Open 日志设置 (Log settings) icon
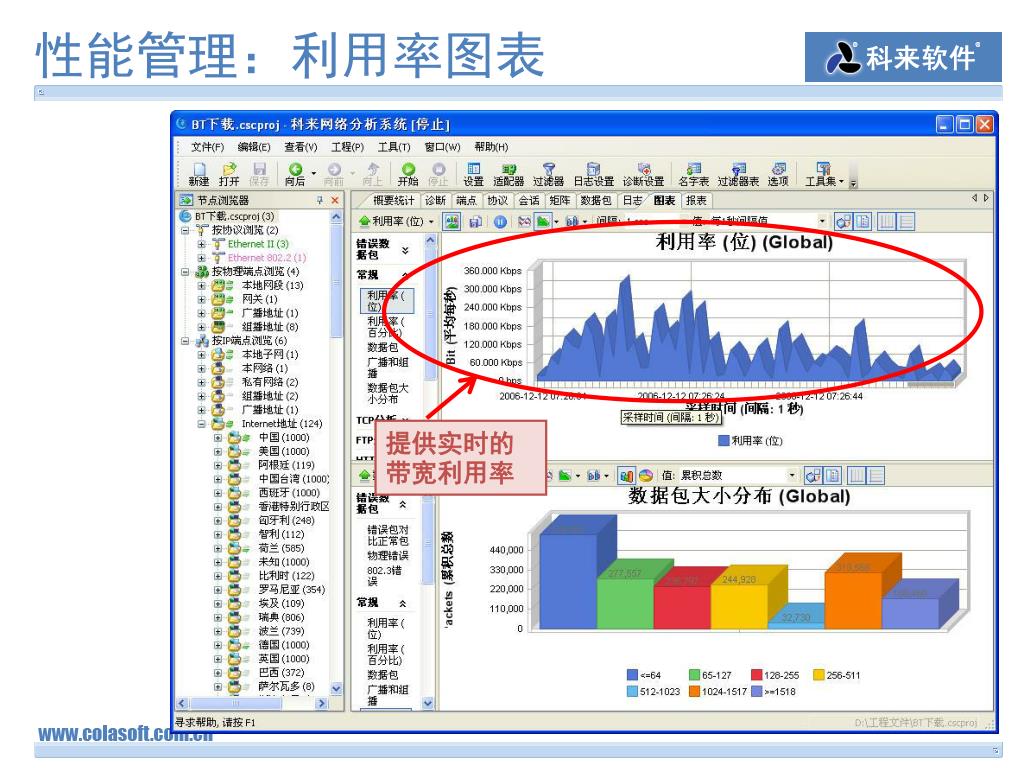The width and height of the screenshot is (1024, 768). (x=594, y=175)
